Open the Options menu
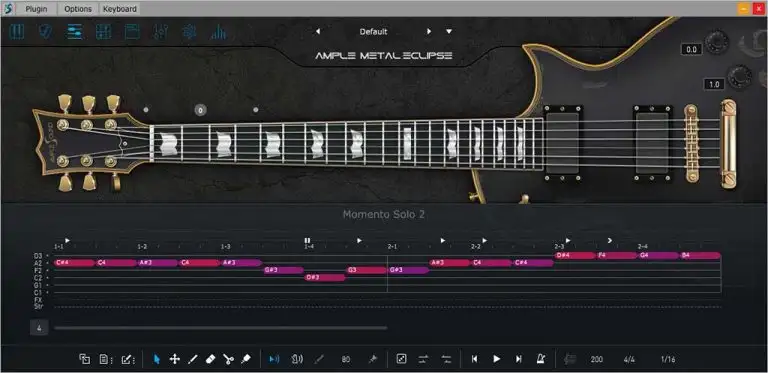 tap(78, 9)
